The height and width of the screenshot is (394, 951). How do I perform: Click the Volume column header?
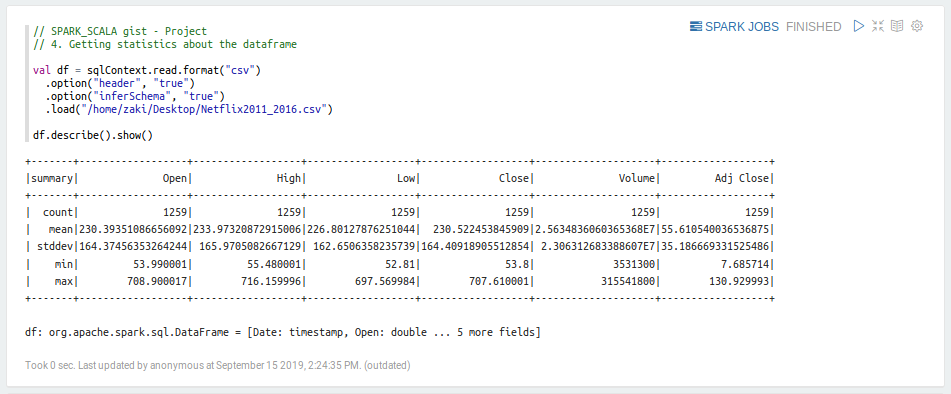click(x=637, y=178)
